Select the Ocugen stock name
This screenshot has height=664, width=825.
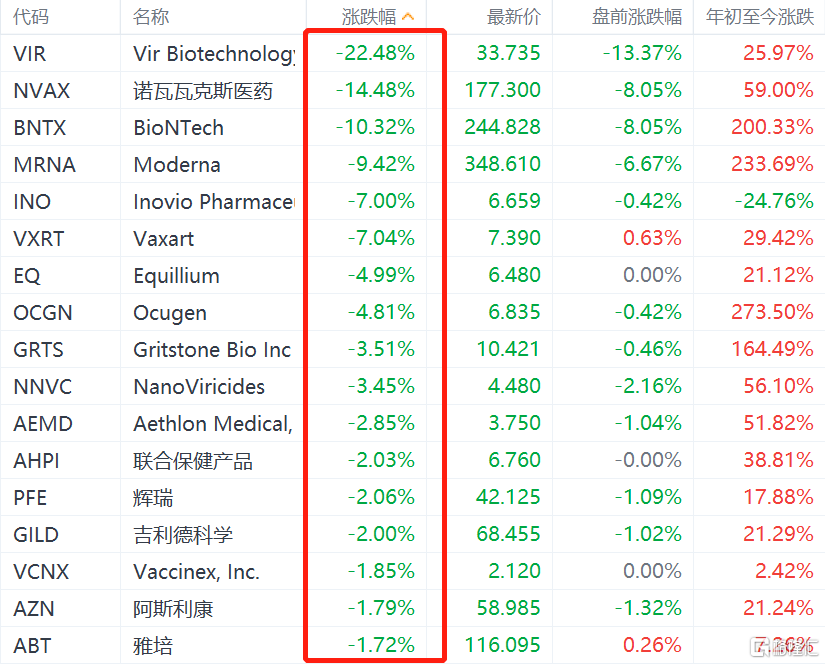[170, 313]
